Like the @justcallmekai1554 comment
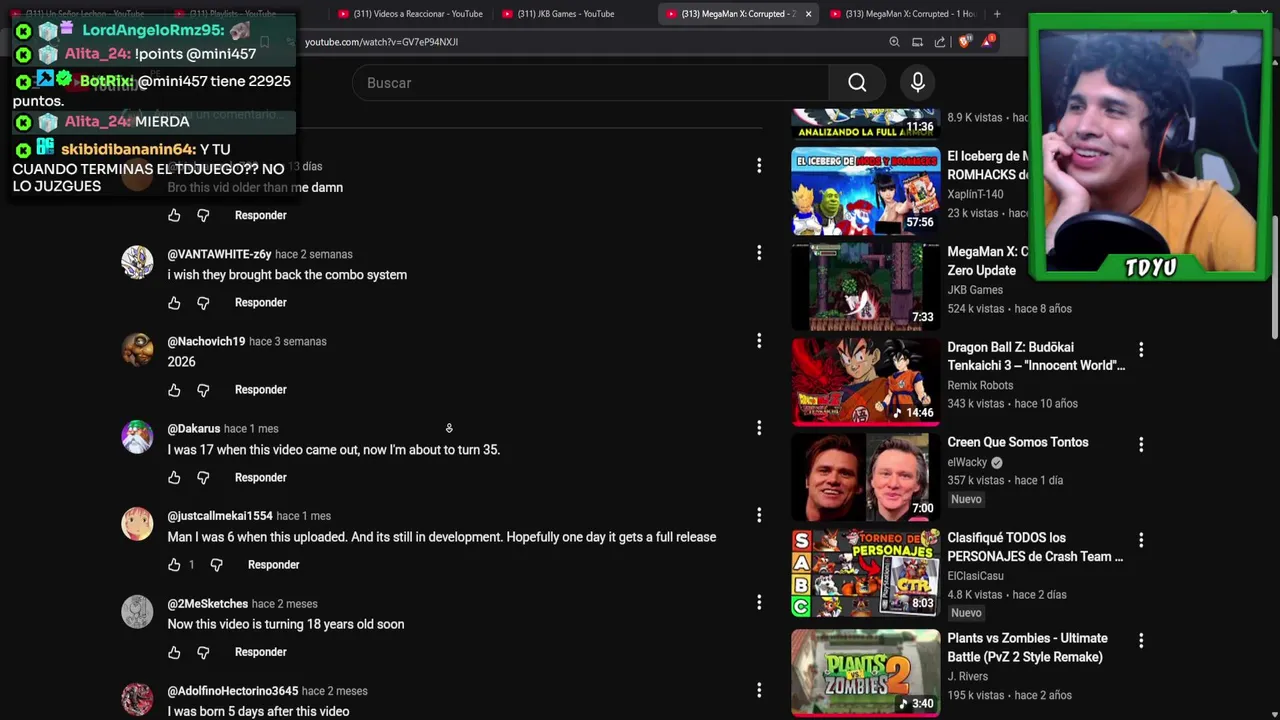Screen dimensions: 1280x720 (174, 565)
